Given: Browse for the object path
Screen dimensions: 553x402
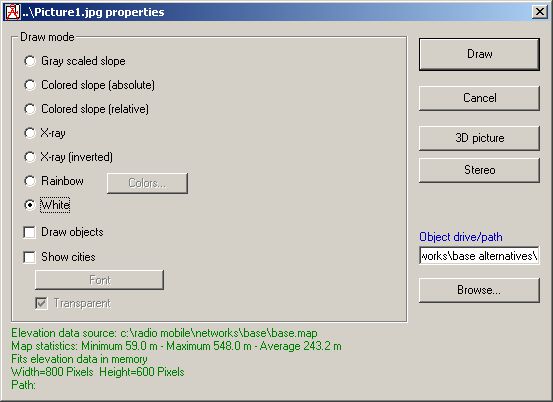Looking at the screenshot, I should (x=479, y=290).
